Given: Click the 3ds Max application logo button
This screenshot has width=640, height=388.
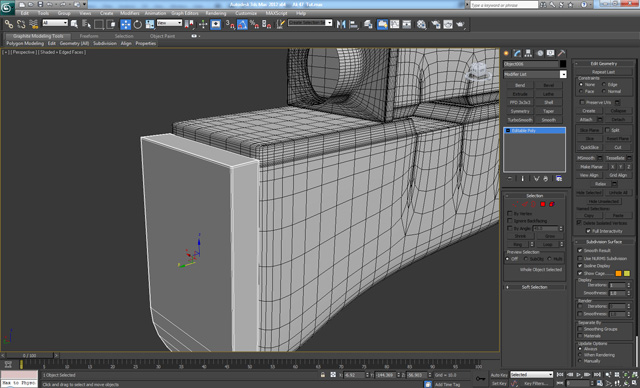Looking at the screenshot, I should tap(7, 7).
